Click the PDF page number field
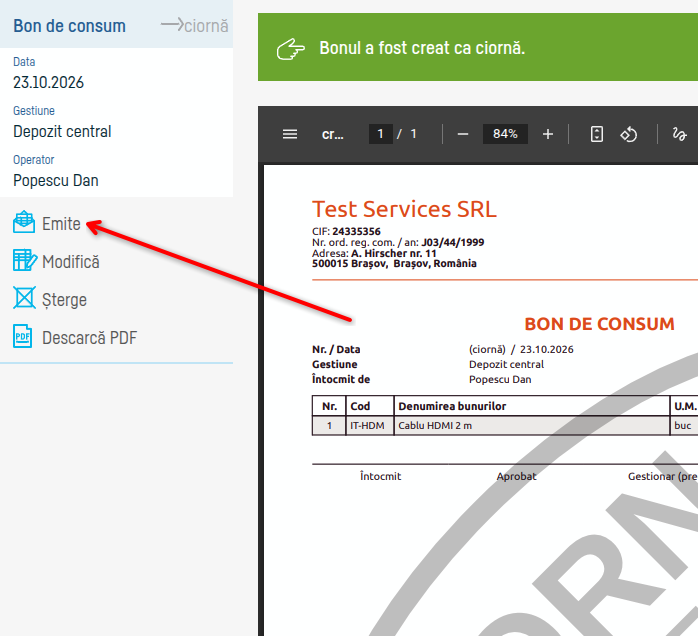 pyautogui.click(x=381, y=134)
